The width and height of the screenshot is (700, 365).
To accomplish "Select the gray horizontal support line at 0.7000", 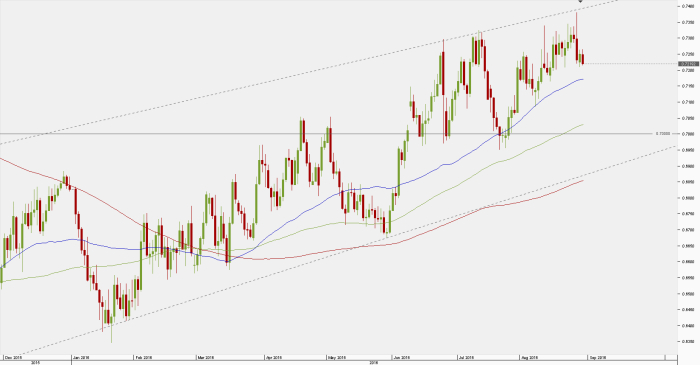I will [x=326, y=133].
